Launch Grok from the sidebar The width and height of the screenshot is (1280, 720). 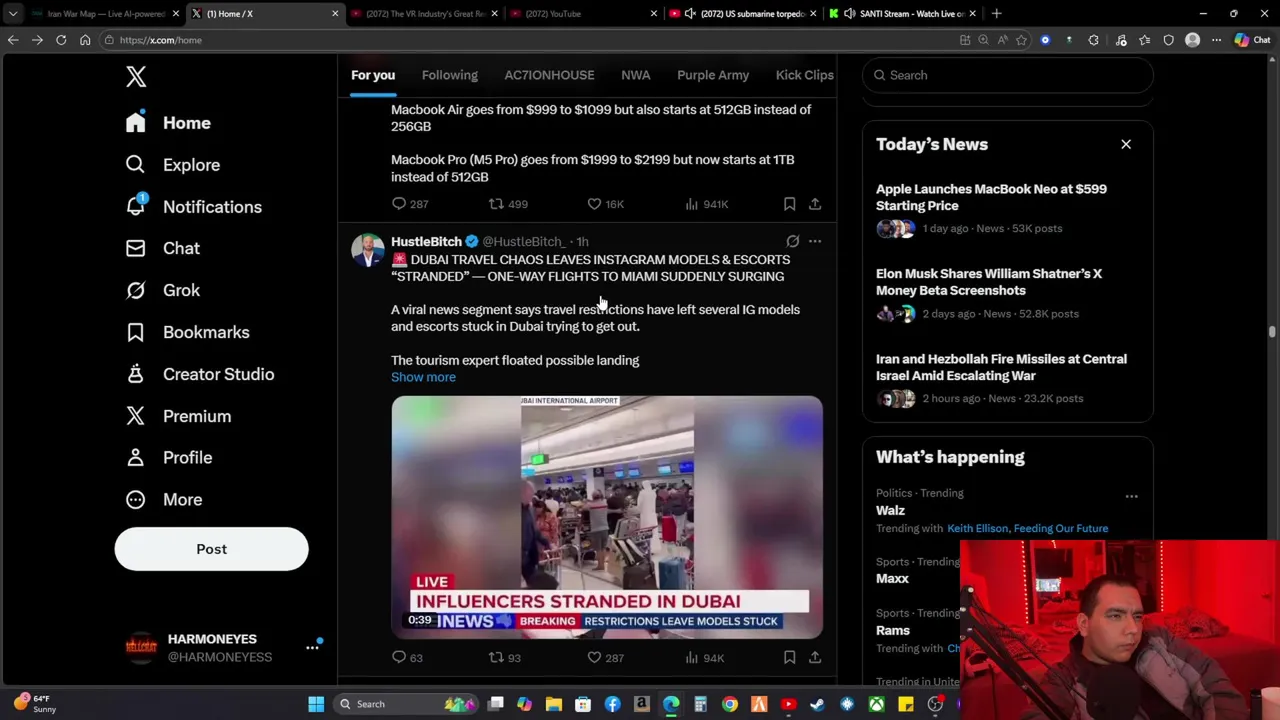(x=162, y=290)
